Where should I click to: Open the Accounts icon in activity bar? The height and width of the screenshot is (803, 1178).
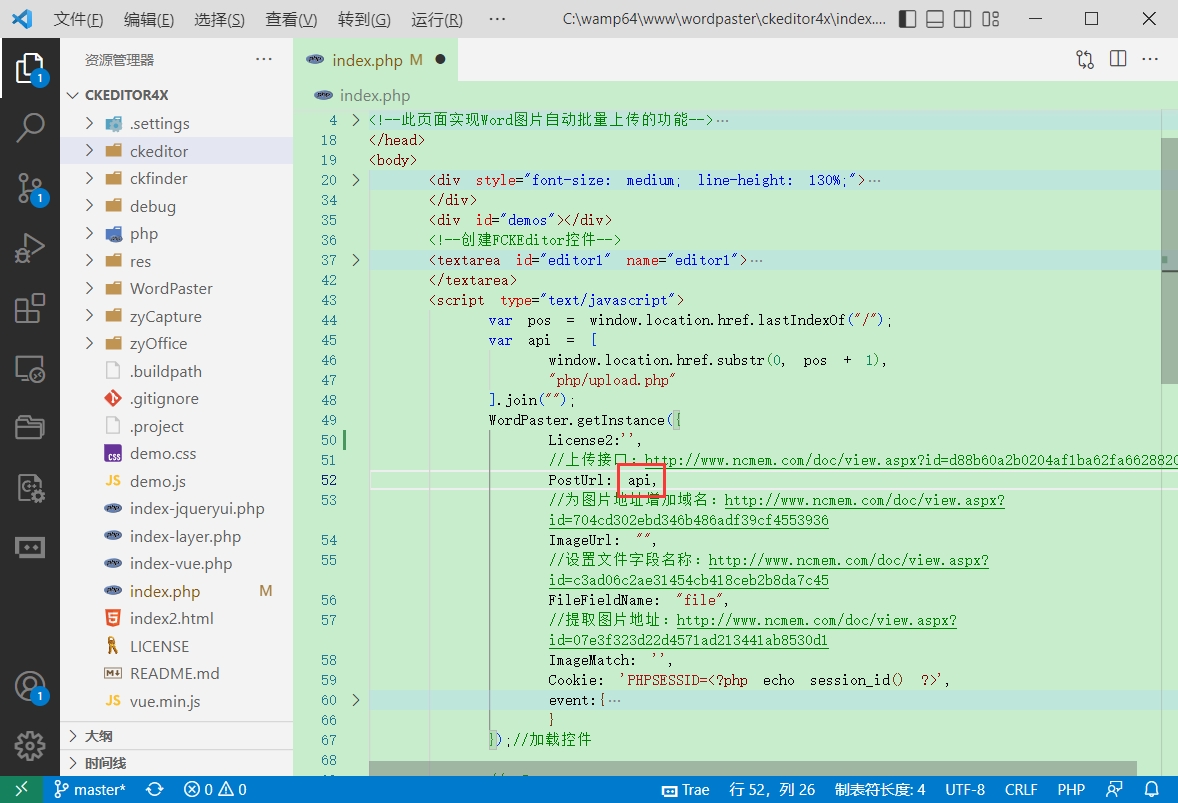click(30, 686)
